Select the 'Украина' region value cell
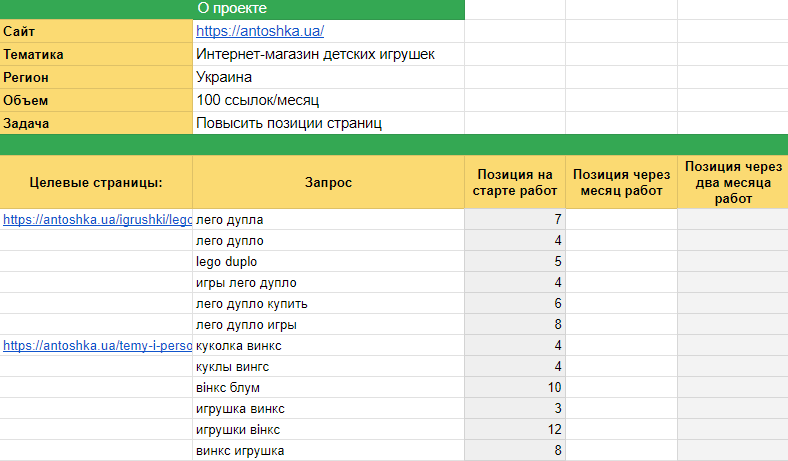 point(224,77)
